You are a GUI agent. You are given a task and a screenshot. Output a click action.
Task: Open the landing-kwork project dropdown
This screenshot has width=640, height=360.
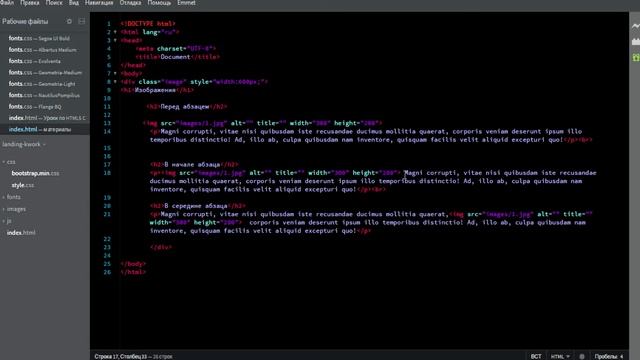point(24,144)
